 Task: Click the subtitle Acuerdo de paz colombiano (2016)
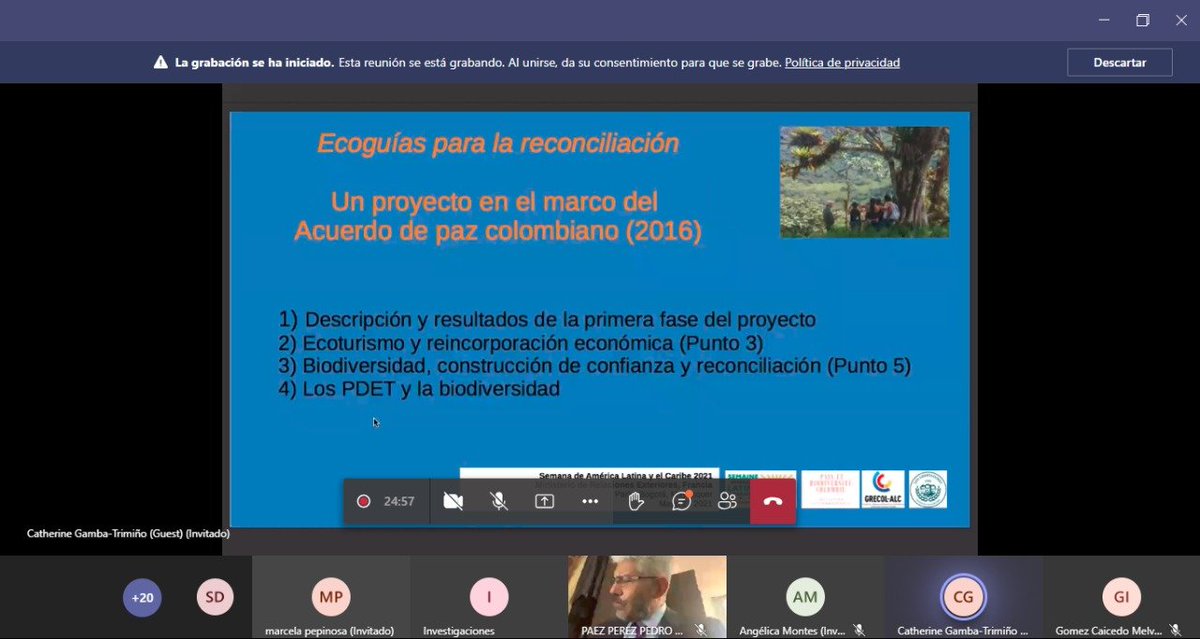click(498, 231)
